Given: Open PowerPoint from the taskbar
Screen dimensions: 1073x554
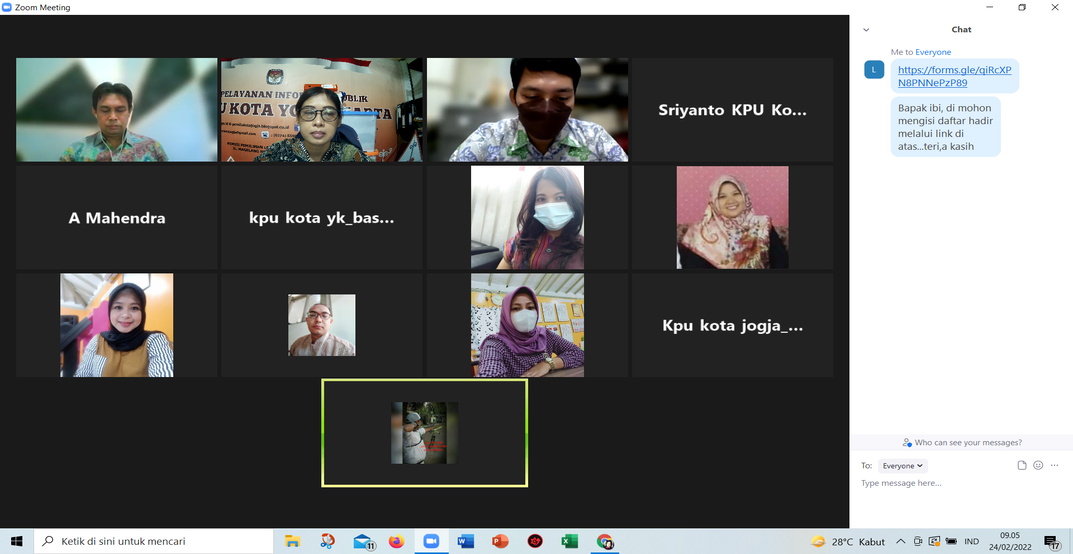Looking at the screenshot, I should pyautogui.click(x=500, y=541).
